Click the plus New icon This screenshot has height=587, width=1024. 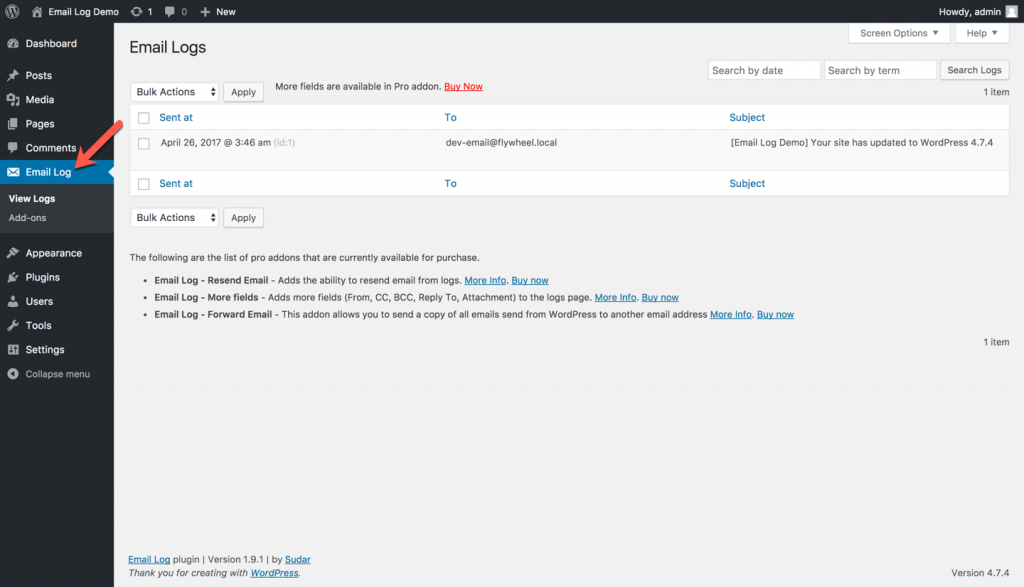point(205,12)
